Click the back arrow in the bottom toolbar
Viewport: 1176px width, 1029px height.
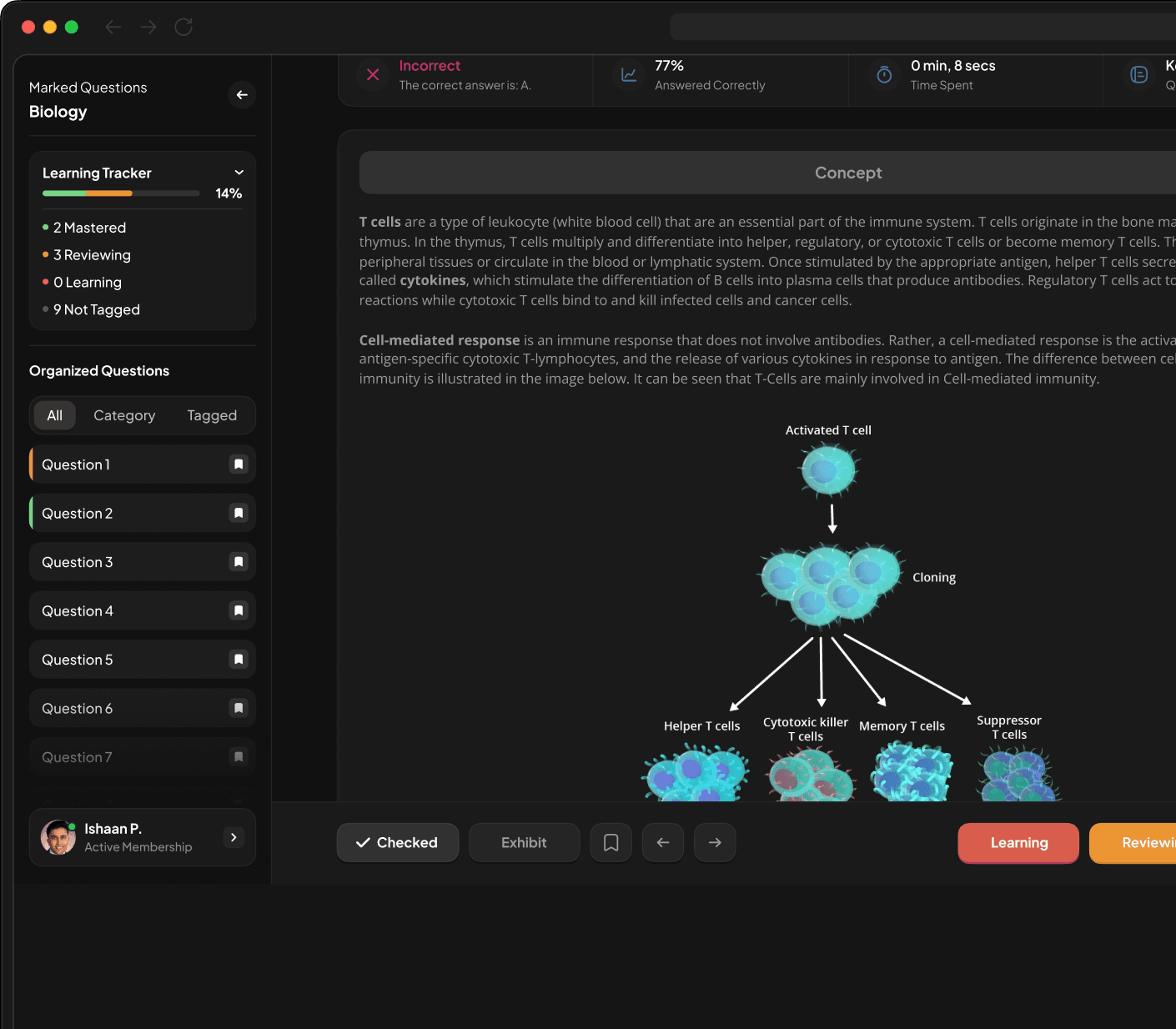click(x=662, y=842)
